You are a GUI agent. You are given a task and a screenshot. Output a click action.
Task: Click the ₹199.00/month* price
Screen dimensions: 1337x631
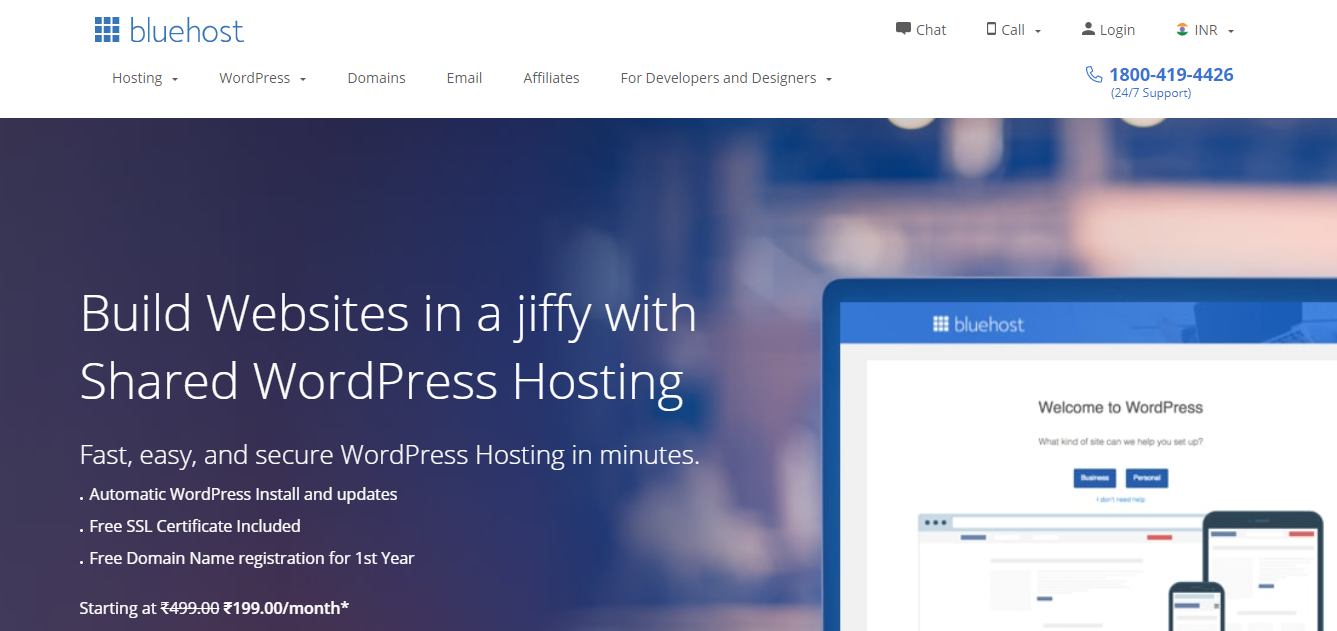[287, 608]
